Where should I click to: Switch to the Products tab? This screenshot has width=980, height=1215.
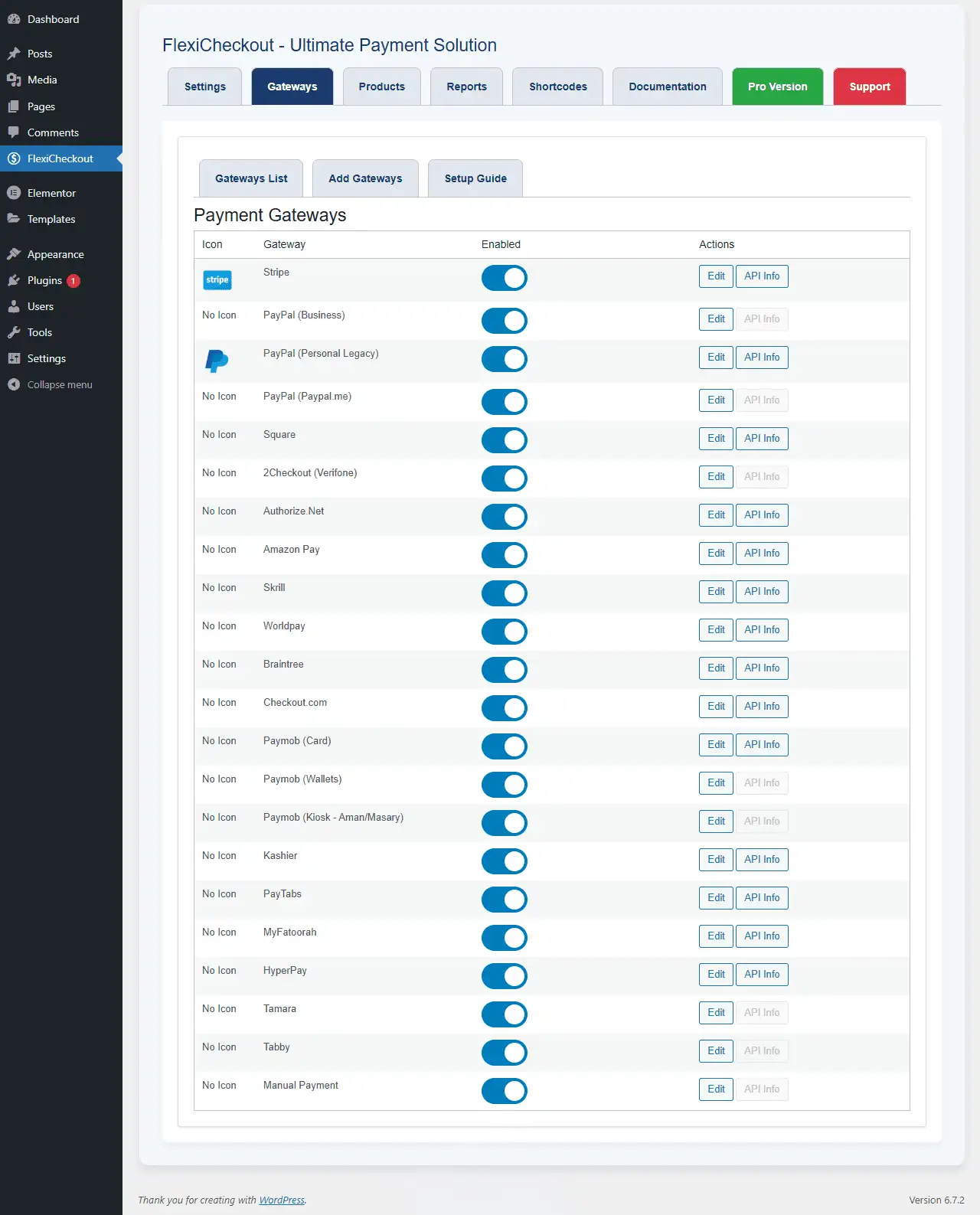(382, 87)
